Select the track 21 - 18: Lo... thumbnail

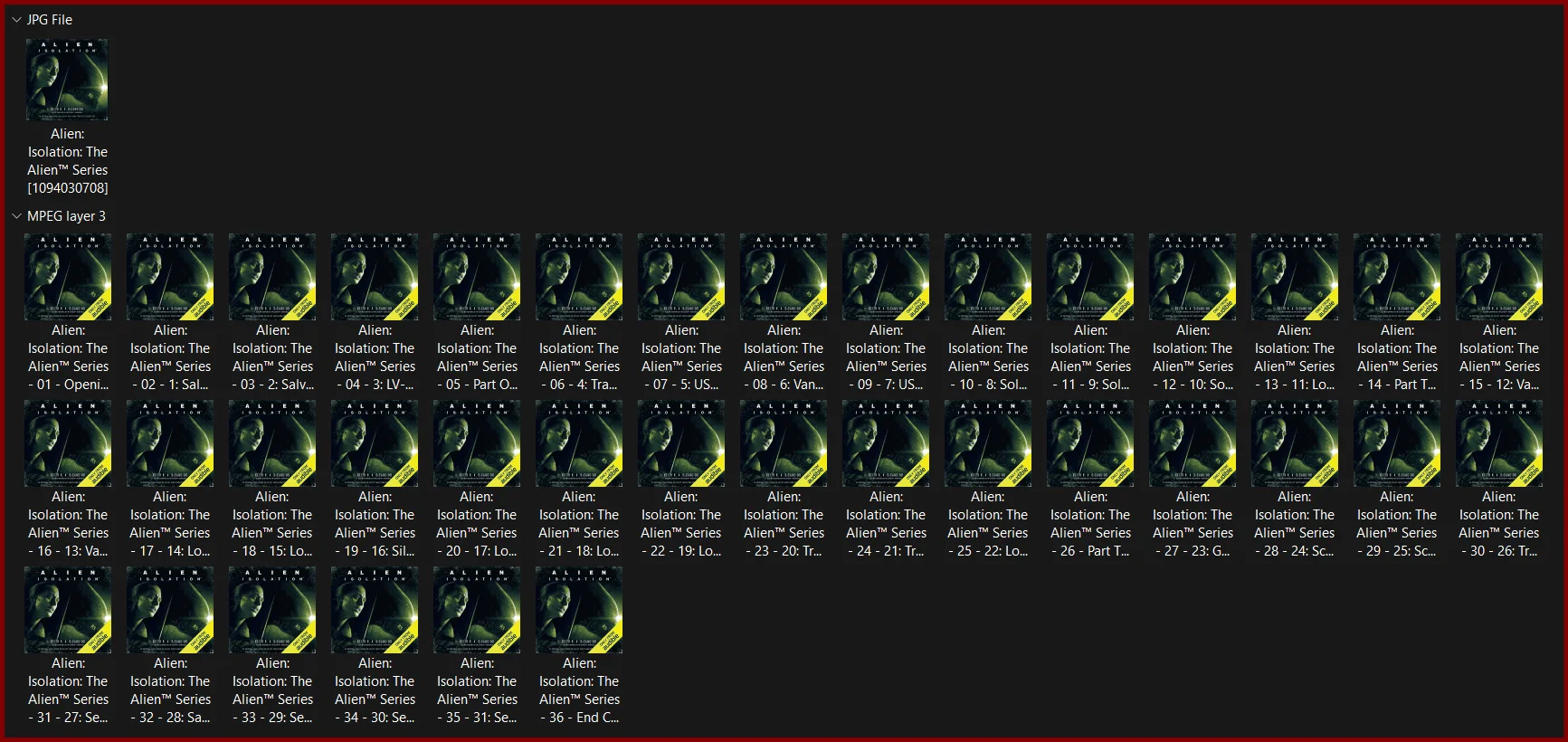tap(579, 442)
